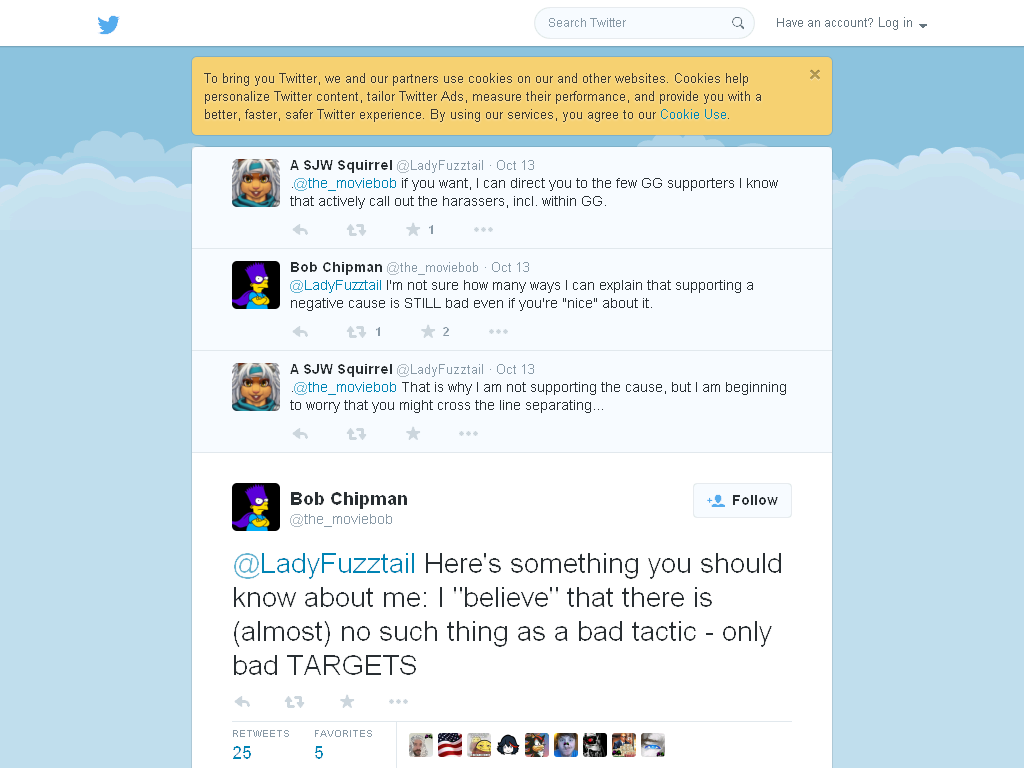Screen dimensions: 1024x768
Task: Follow Bob Chipman
Action: (743, 500)
